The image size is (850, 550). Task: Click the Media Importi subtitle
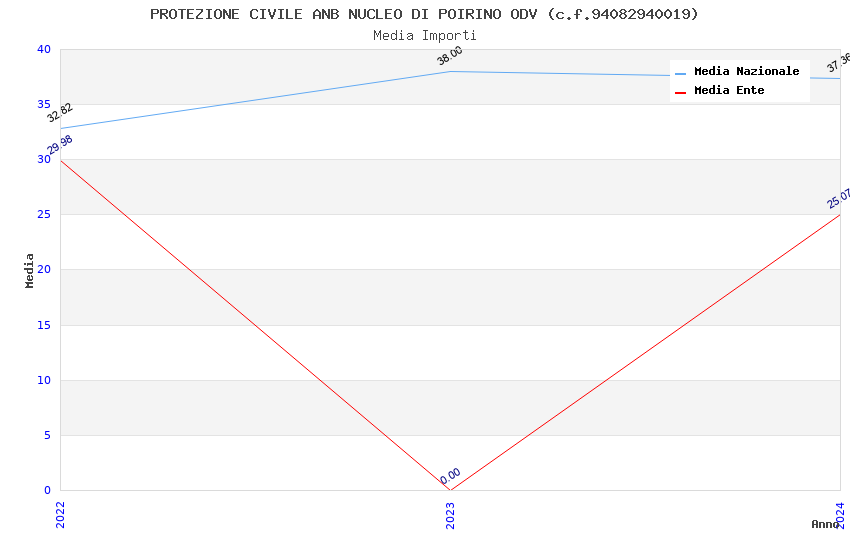[x=424, y=36]
